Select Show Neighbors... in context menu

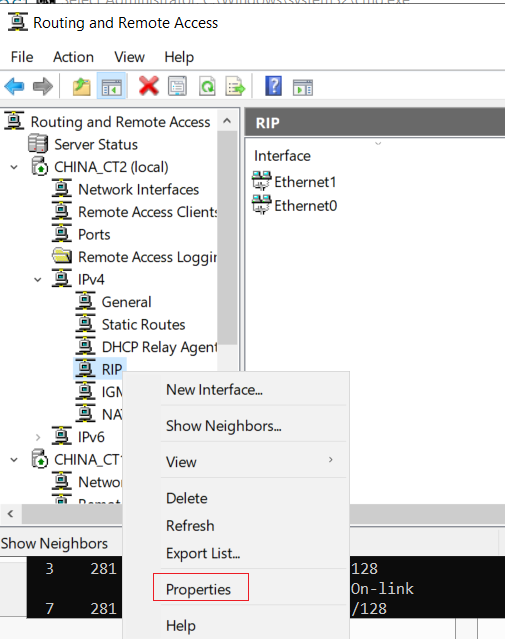(x=223, y=426)
